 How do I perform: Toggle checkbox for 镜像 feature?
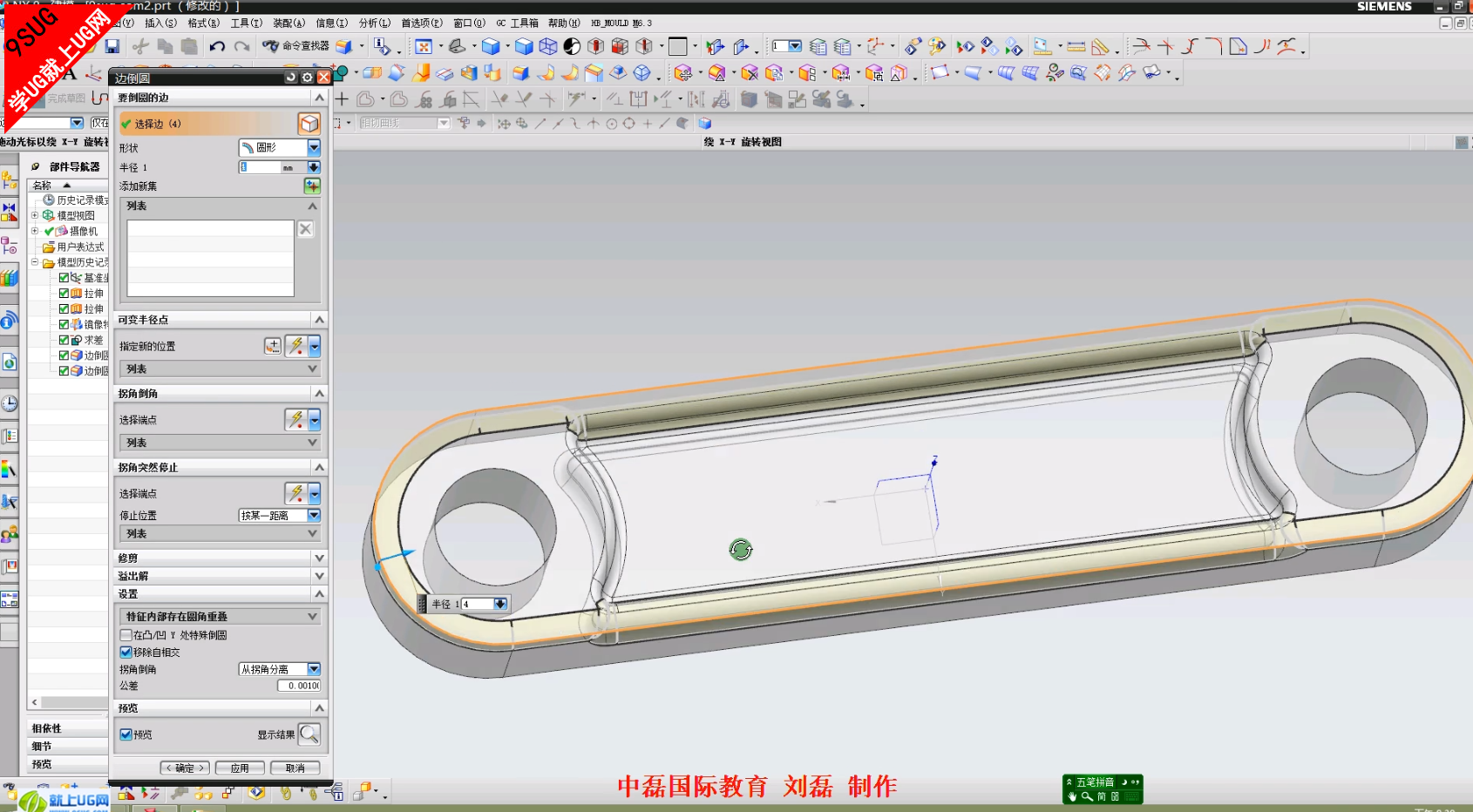tap(64, 324)
